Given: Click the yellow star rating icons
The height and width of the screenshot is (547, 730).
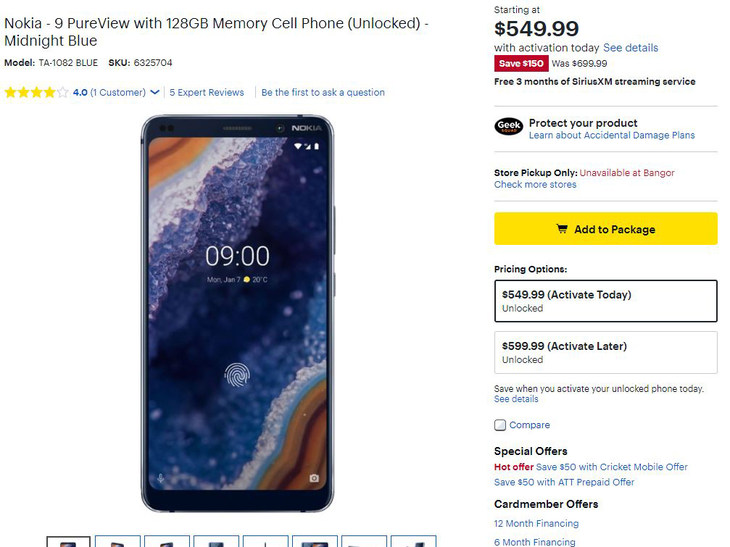Looking at the screenshot, I should [x=36, y=92].
